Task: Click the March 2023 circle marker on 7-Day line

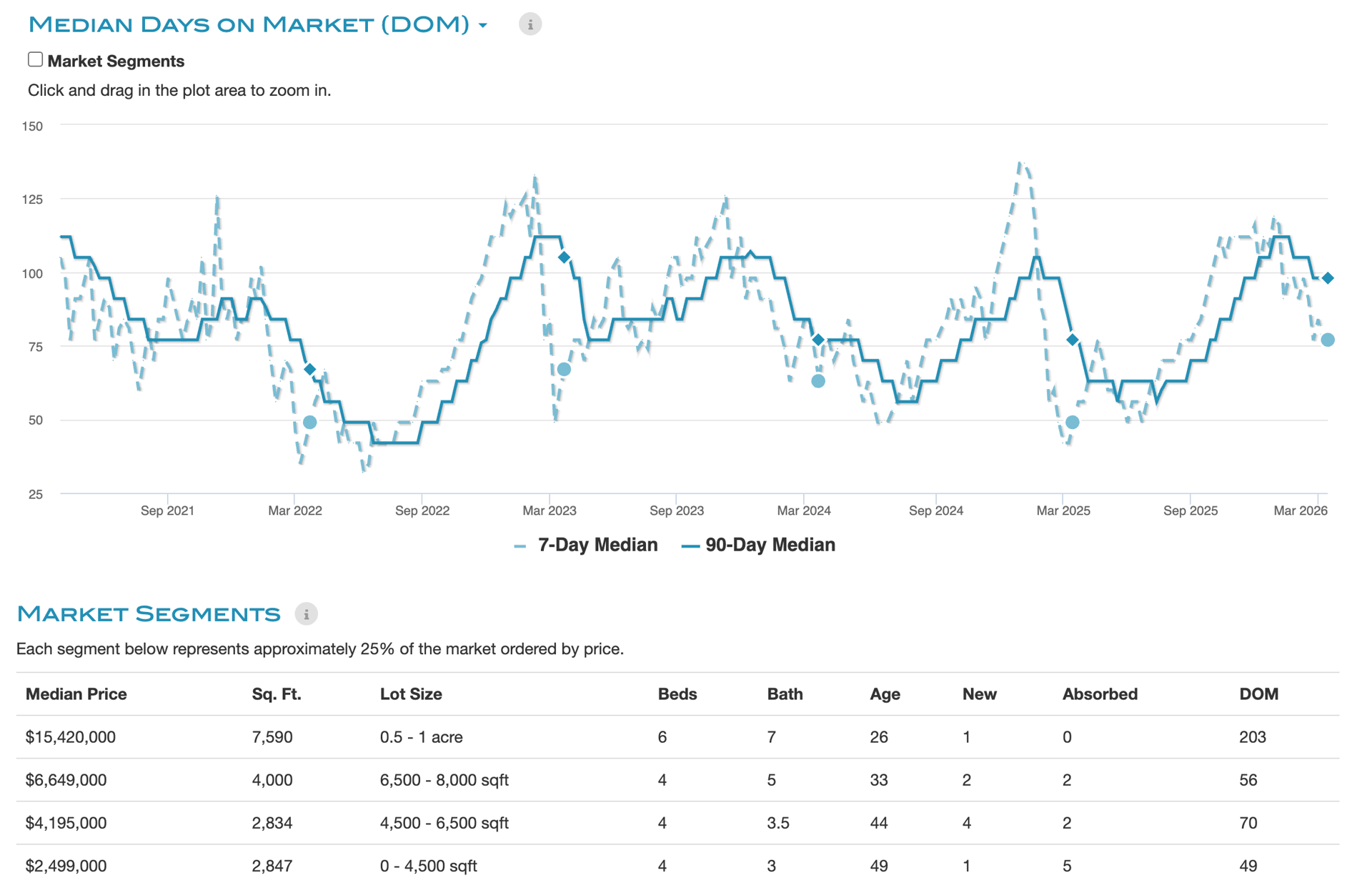Action: coord(564,369)
